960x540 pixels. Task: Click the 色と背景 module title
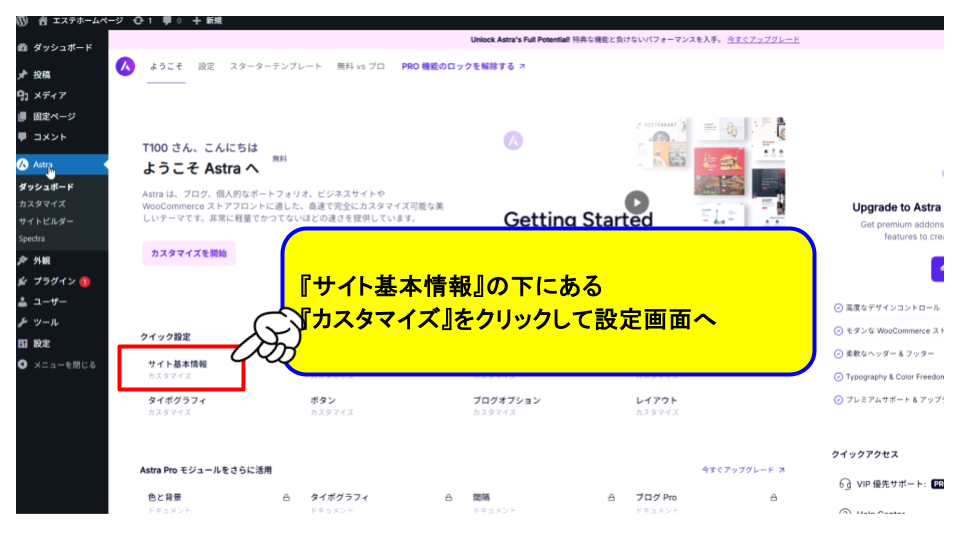[165, 497]
